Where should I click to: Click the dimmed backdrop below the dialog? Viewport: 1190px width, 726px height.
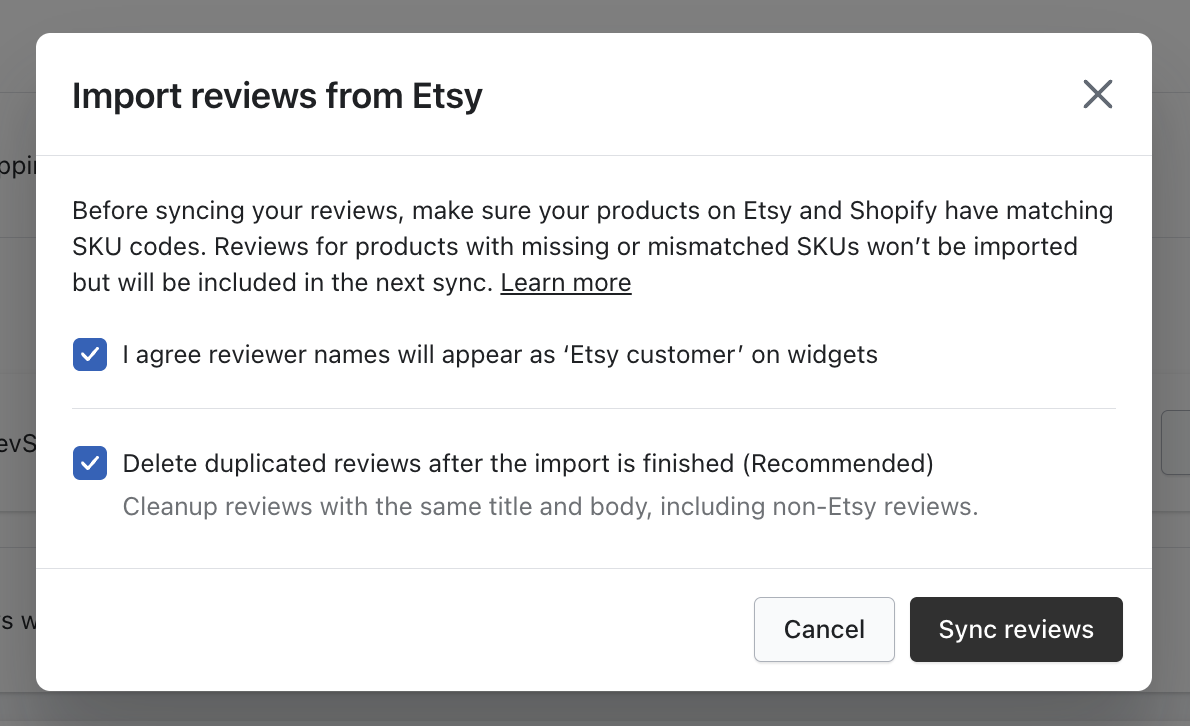tap(594, 709)
